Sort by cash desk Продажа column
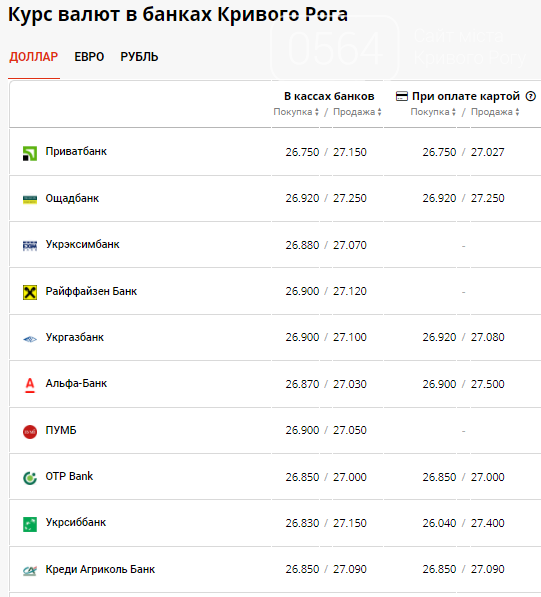This screenshot has height=597, width=541. (x=357, y=112)
